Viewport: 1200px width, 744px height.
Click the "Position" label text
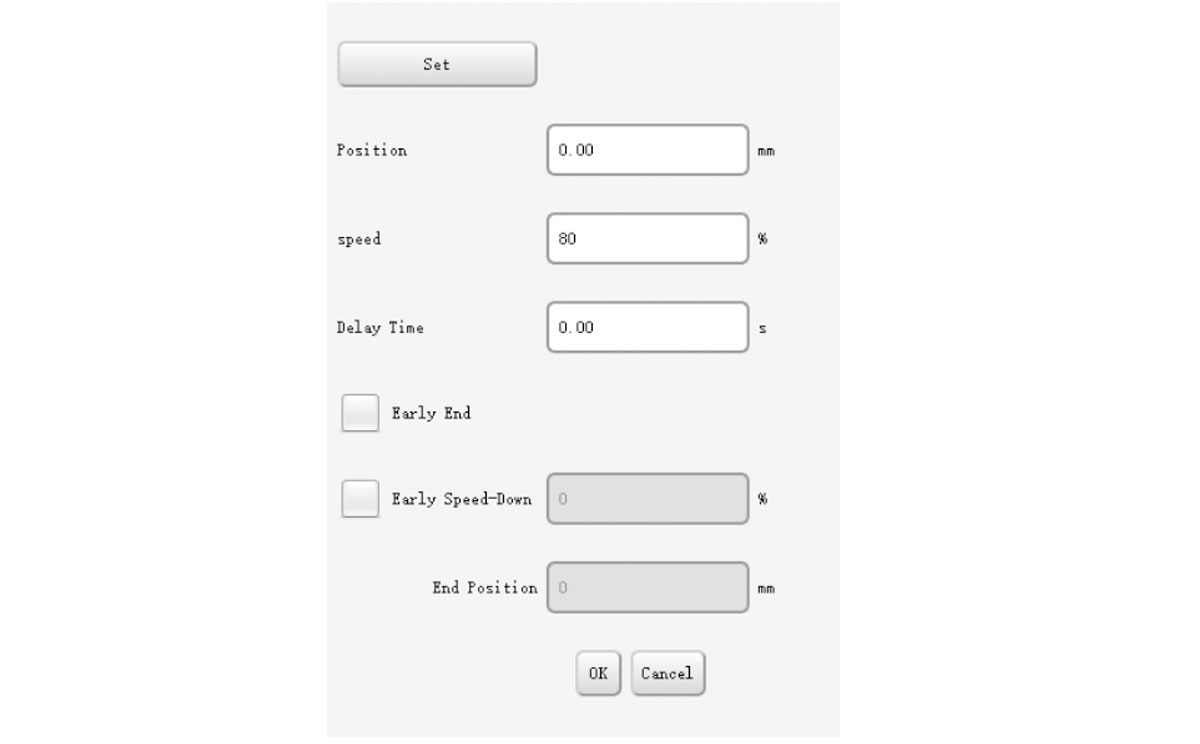pyautogui.click(x=372, y=150)
